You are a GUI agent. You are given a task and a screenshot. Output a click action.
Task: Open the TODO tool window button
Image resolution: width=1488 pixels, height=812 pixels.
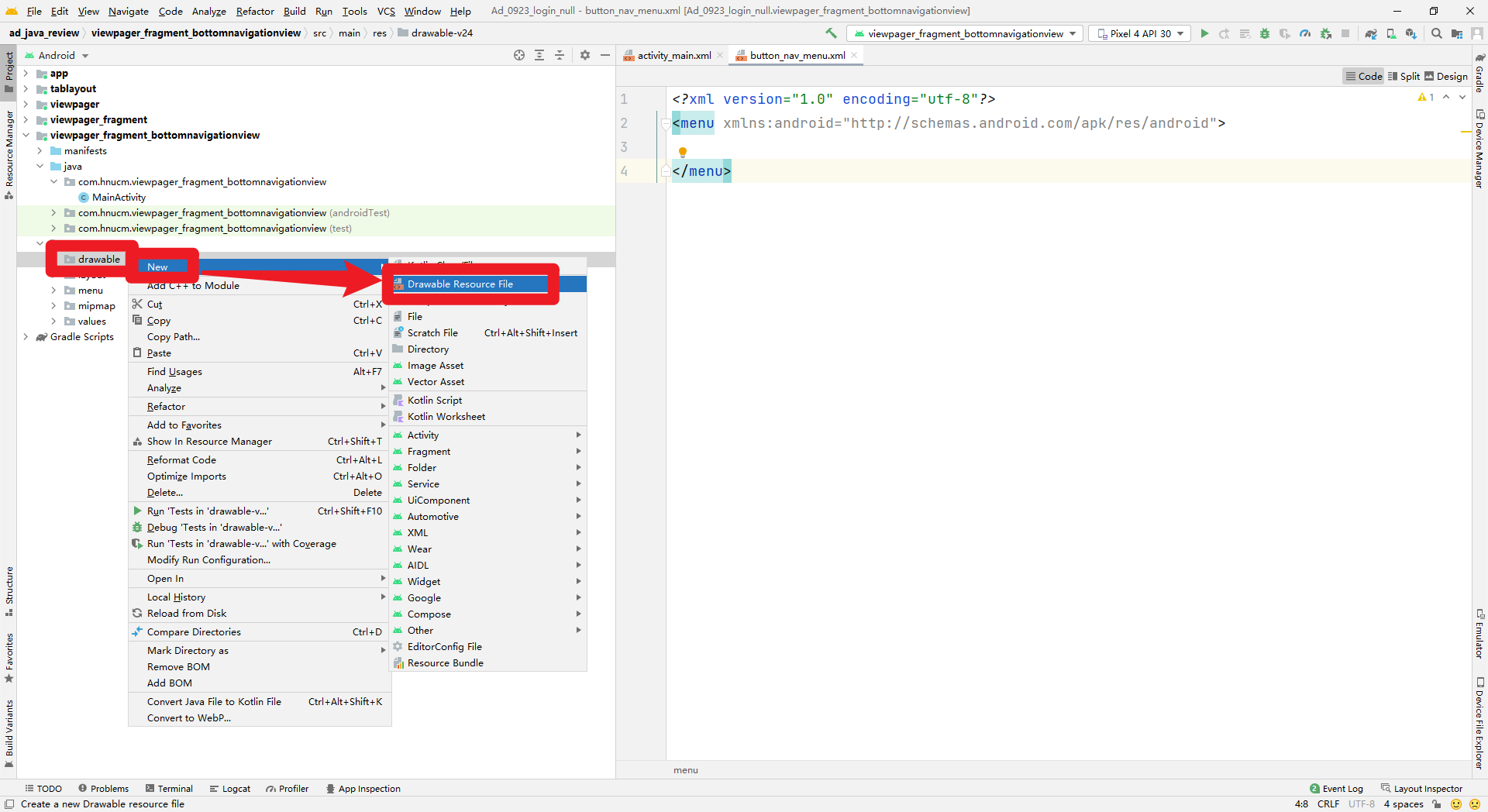click(43, 789)
